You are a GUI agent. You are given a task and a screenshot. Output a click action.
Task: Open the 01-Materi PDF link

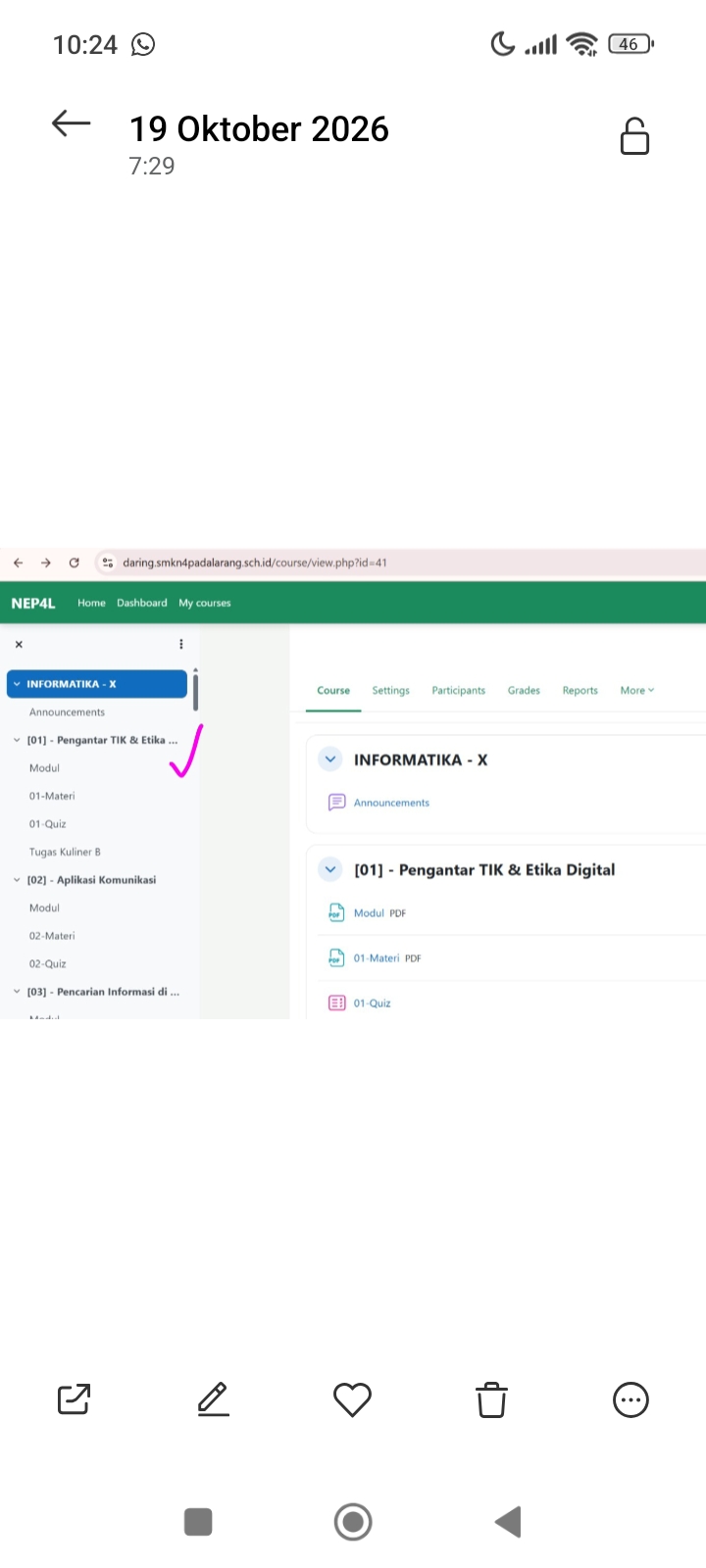[377, 957]
